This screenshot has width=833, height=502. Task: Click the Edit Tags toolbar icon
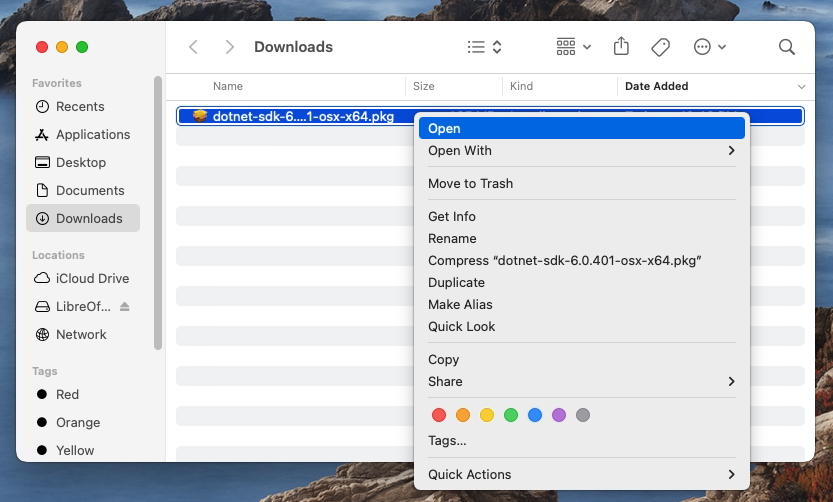tap(660, 47)
